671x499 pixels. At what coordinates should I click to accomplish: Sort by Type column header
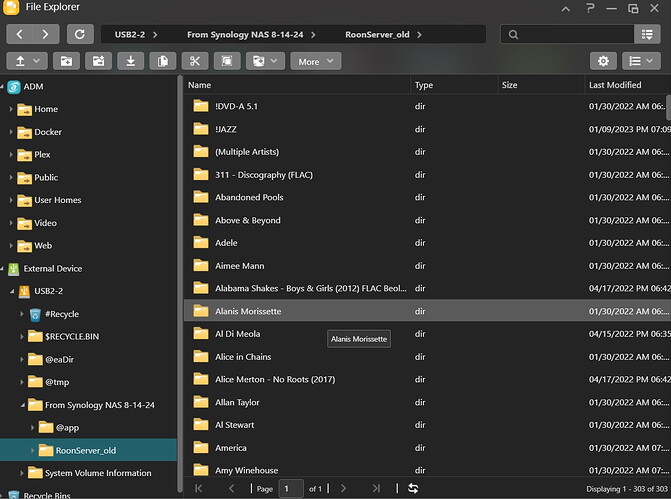tap(454, 85)
